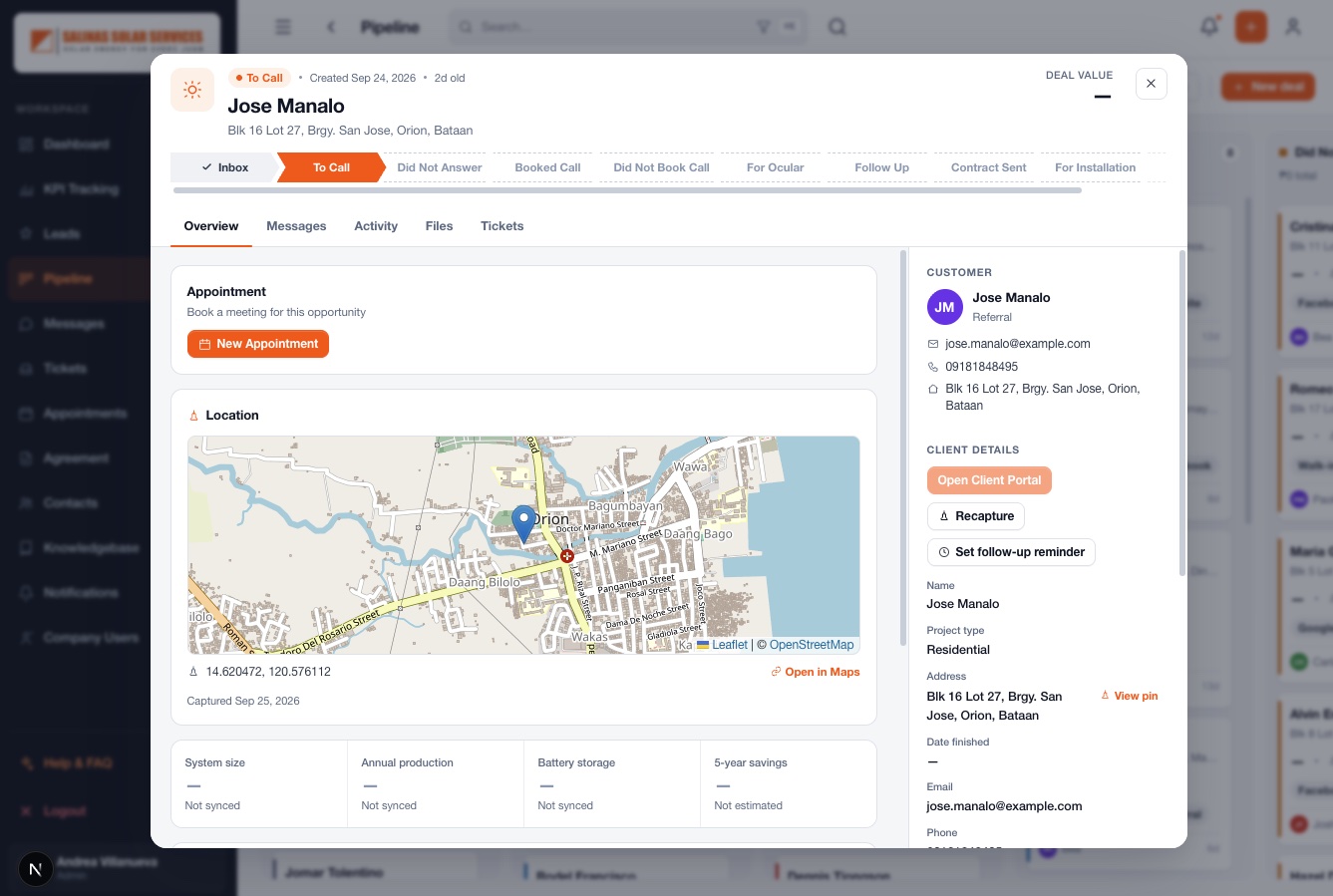The height and width of the screenshot is (896, 1333).
Task: Click the Recapture button
Action: pyautogui.click(x=976, y=516)
